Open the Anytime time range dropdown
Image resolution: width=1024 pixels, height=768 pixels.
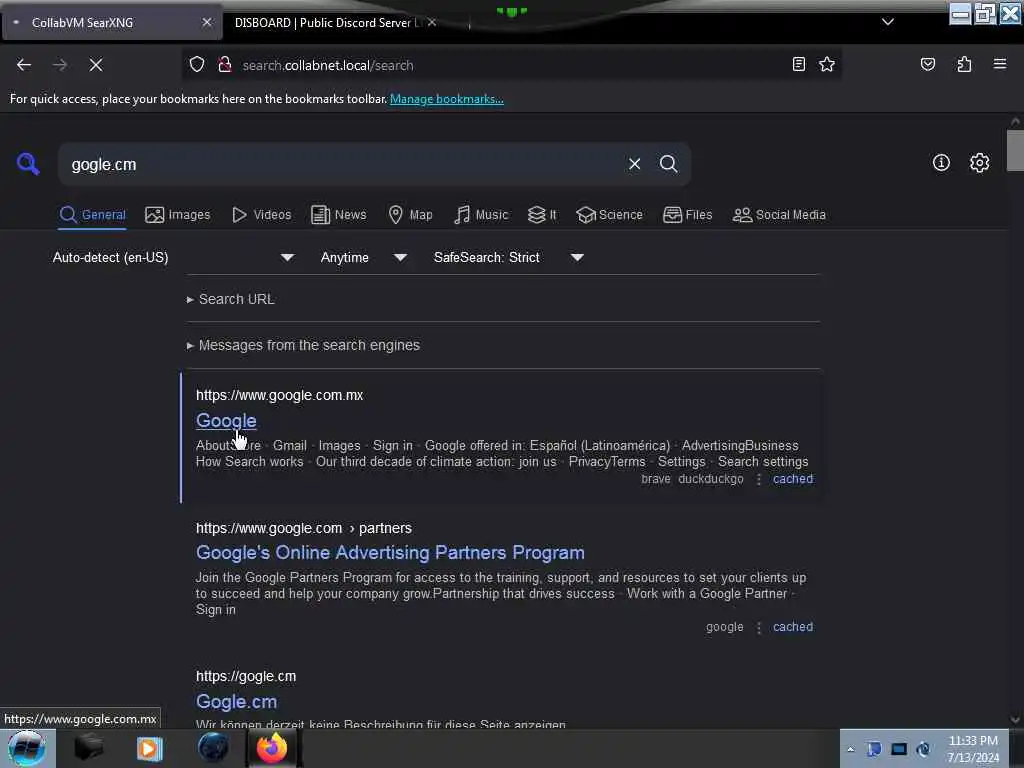coord(363,257)
